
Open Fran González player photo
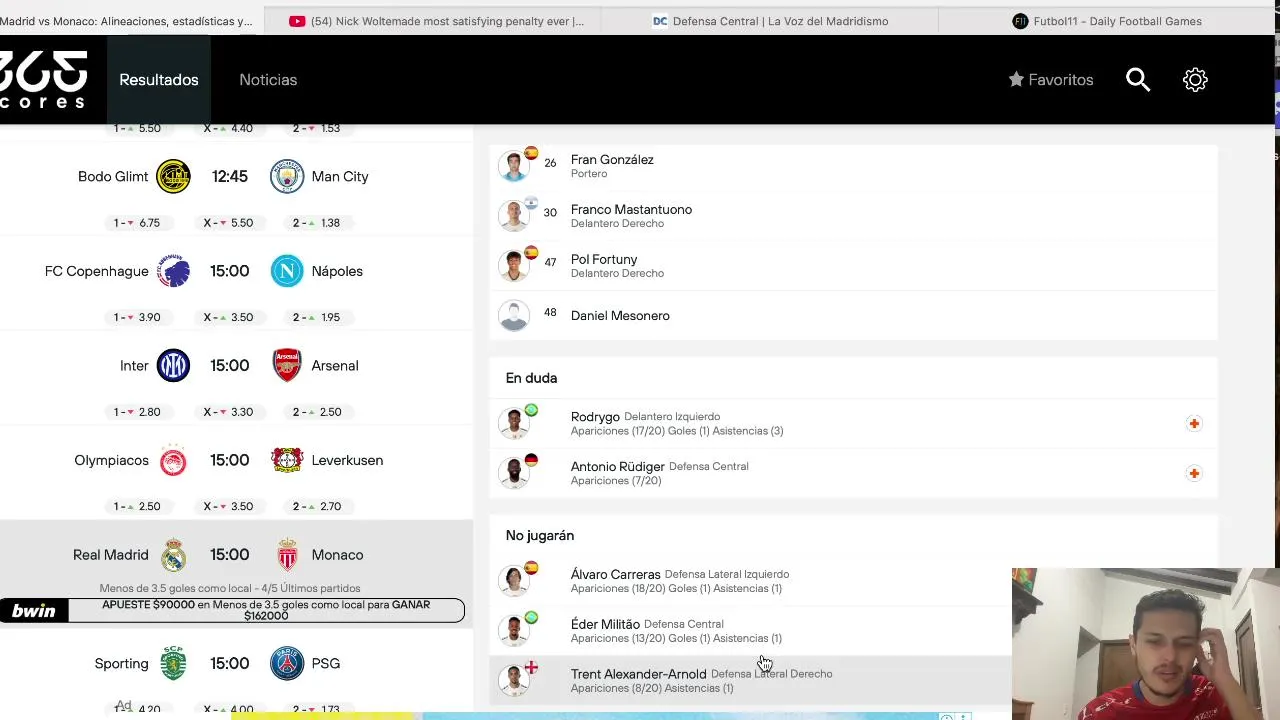click(x=514, y=165)
